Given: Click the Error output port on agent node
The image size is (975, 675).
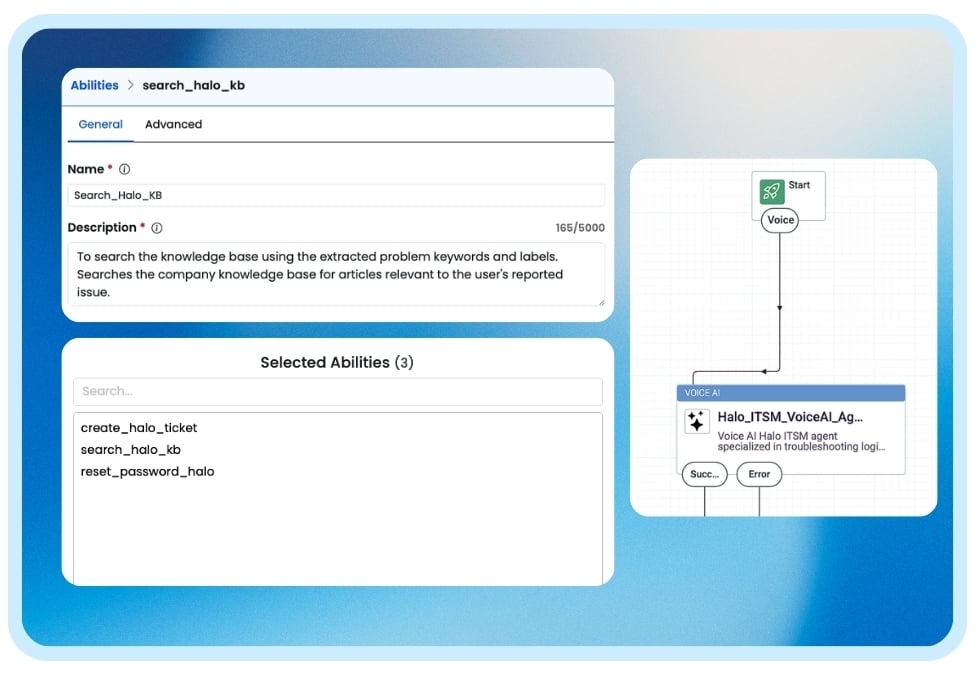Looking at the screenshot, I should [759, 474].
